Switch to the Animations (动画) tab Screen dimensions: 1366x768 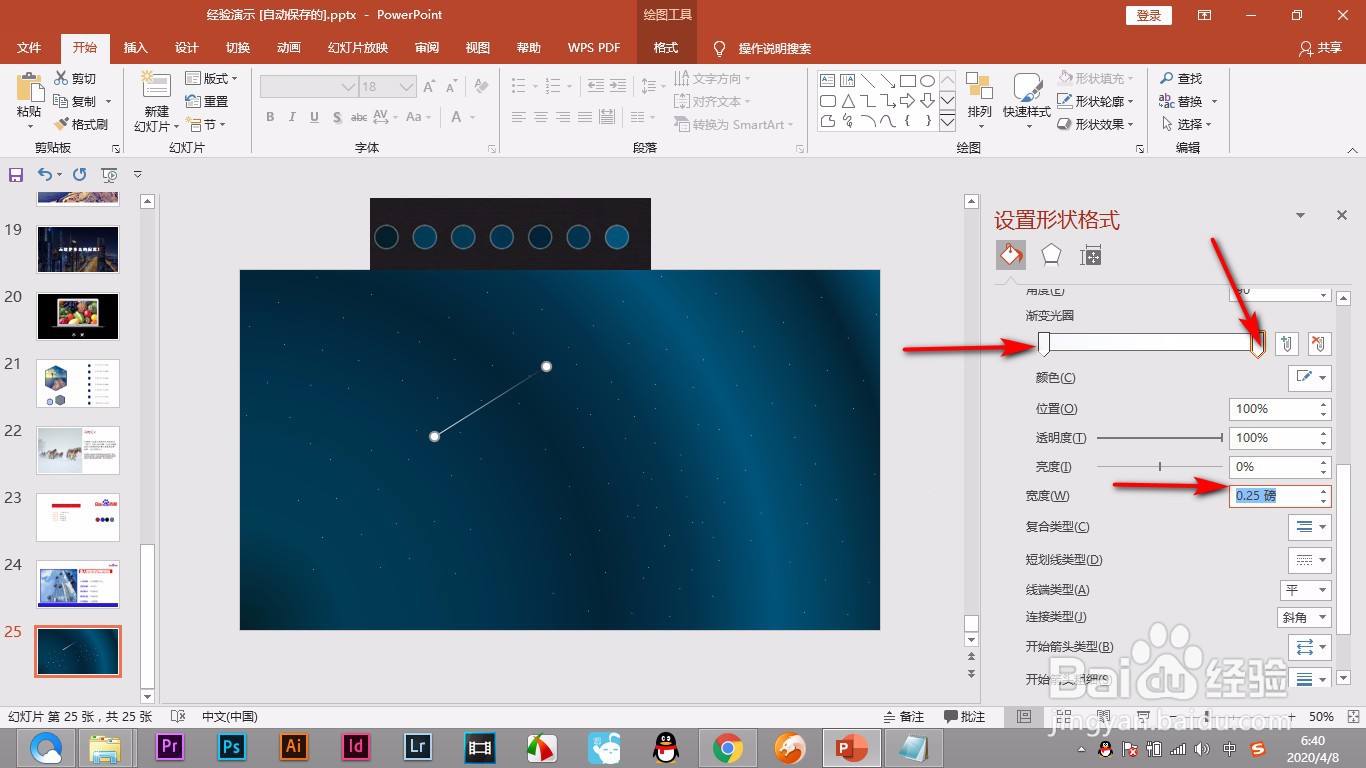(288, 48)
